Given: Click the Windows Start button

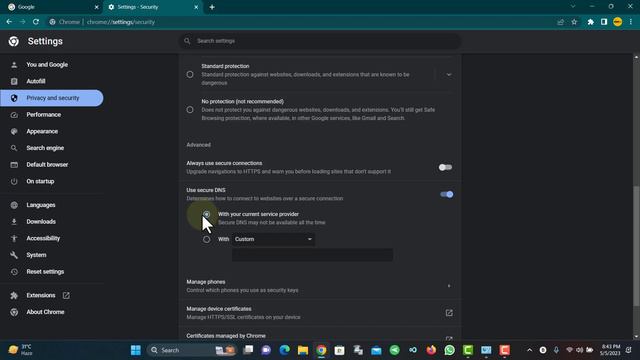Looking at the screenshot, I should pos(136,350).
